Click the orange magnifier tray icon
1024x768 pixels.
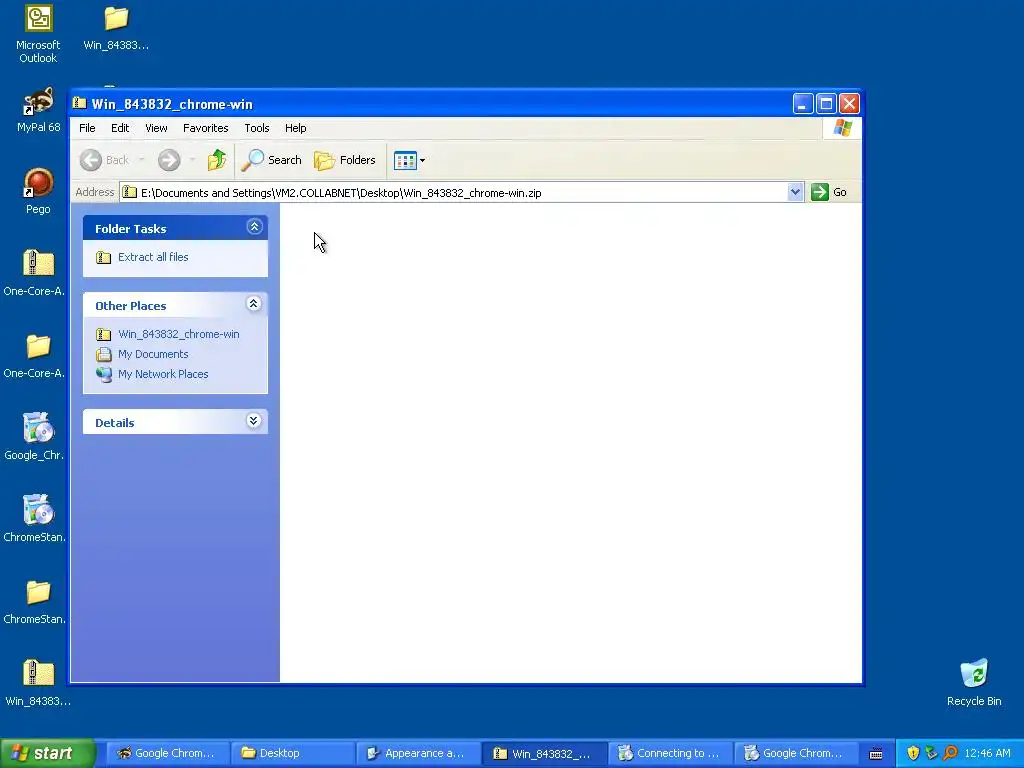[950, 753]
